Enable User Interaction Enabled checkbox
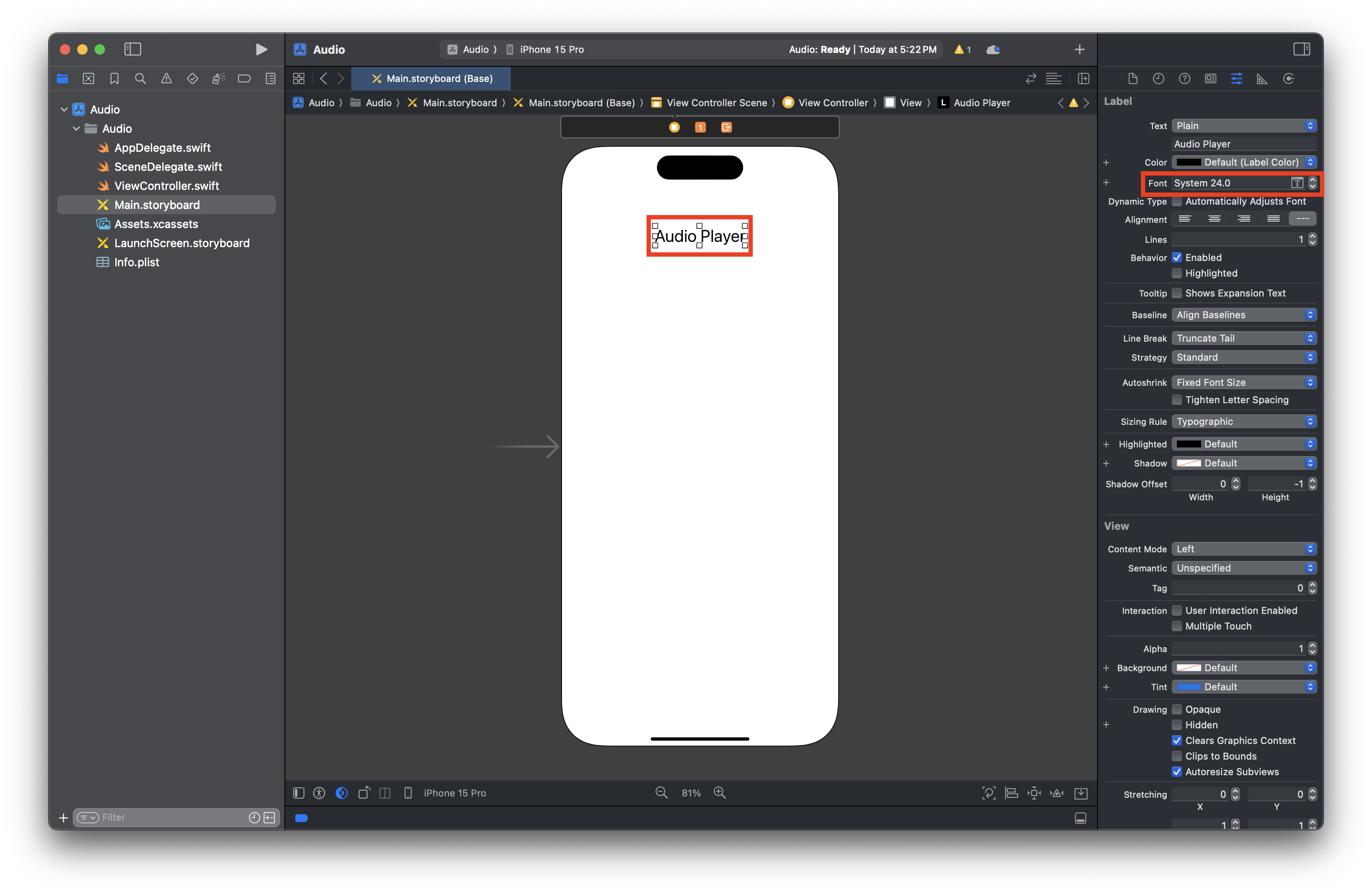The image size is (1372, 894). pos(1176,610)
